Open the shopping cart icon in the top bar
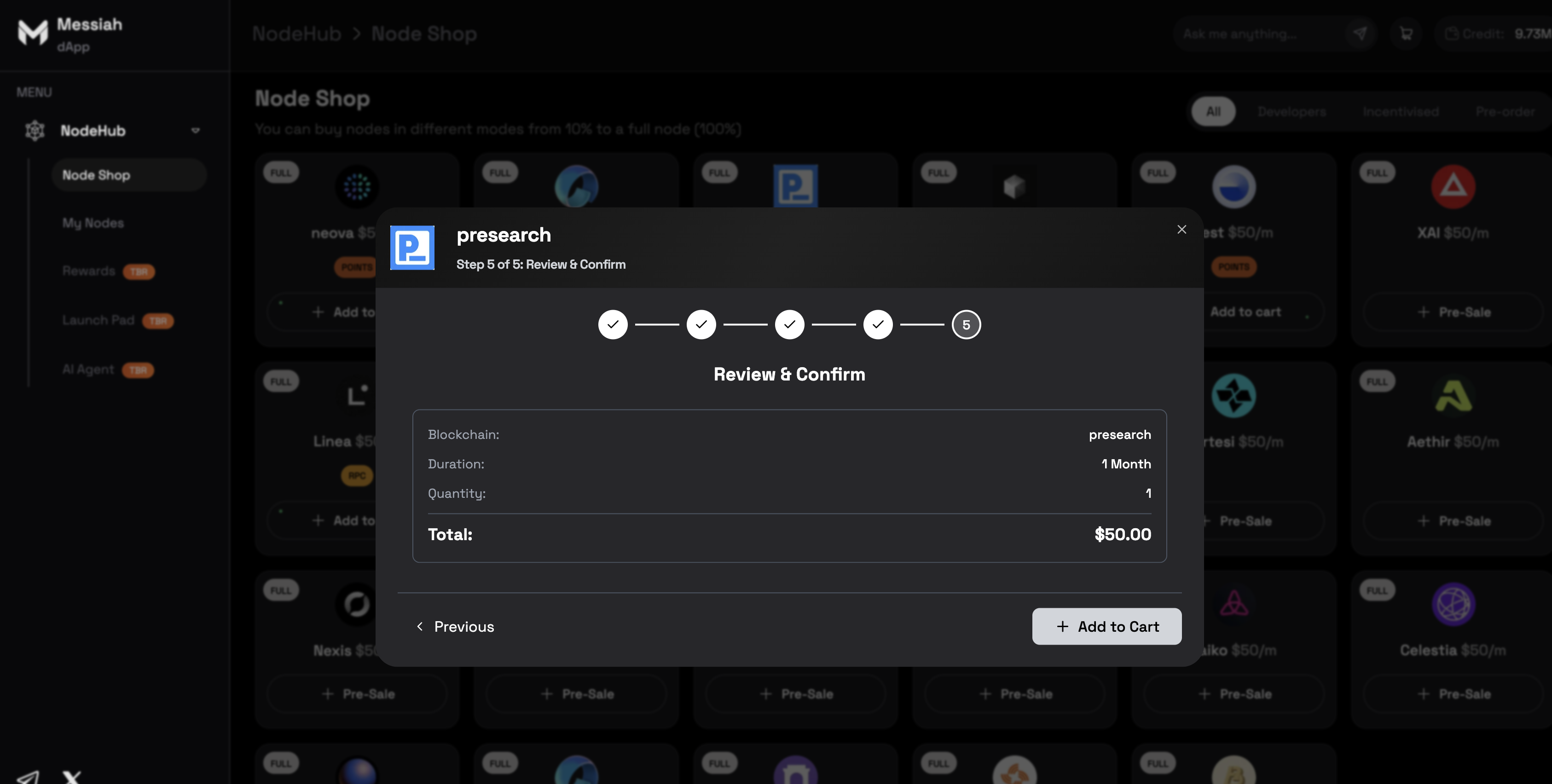Image resolution: width=1552 pixels, height=784 pixels. [x=1406, y=34]
